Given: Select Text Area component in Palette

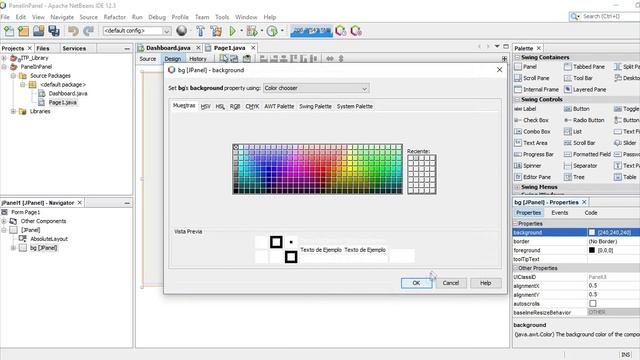Looking at the screenshot, I should (531, 143).
